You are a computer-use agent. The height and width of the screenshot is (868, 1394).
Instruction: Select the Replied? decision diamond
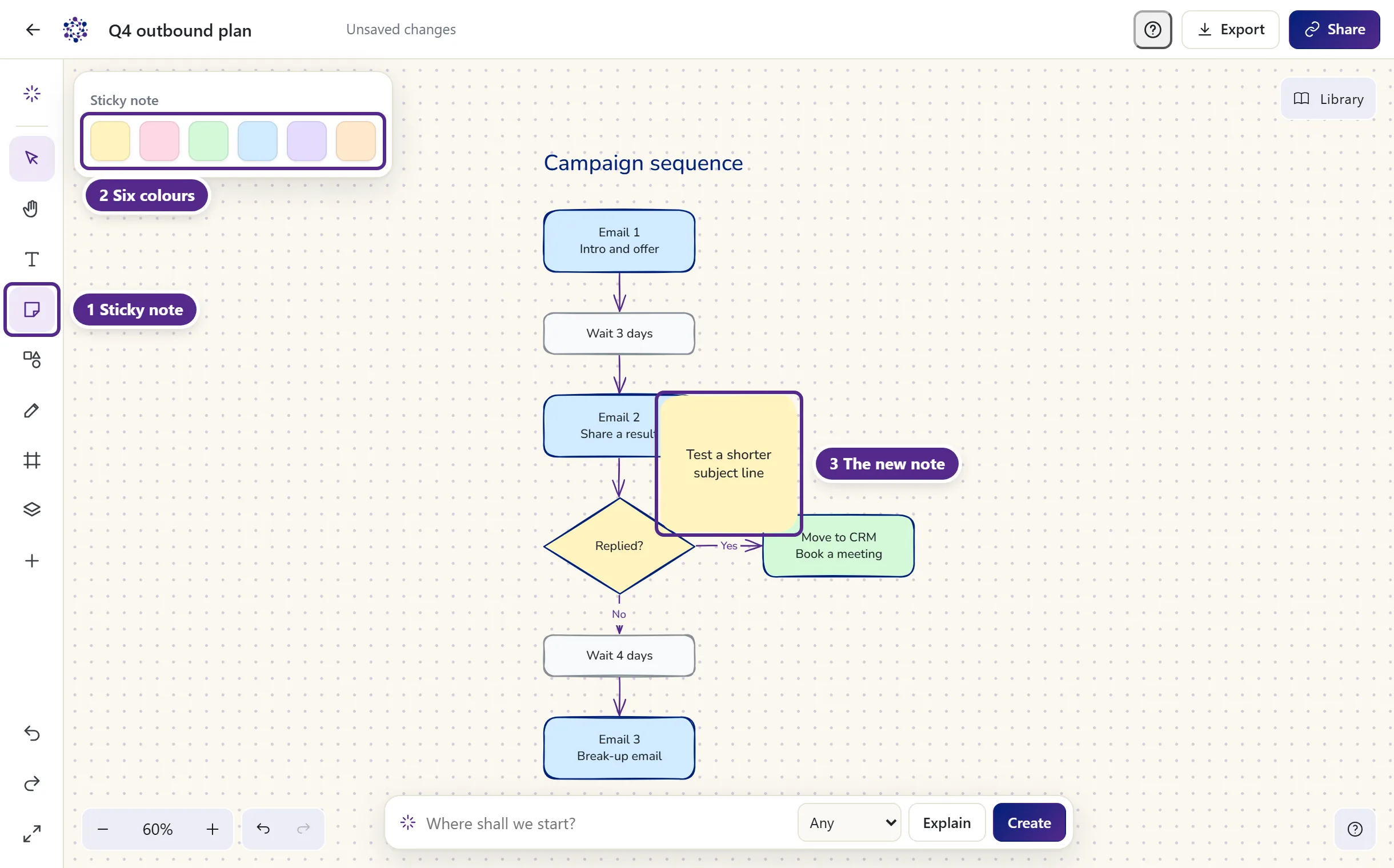(x=619, y=545)
